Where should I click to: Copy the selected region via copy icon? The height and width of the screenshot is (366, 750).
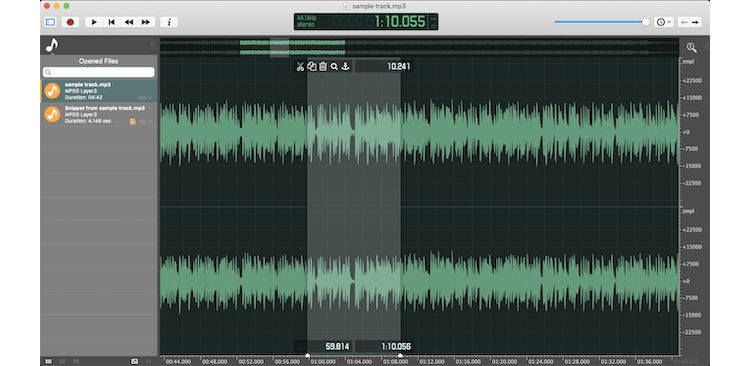(312, 67)
